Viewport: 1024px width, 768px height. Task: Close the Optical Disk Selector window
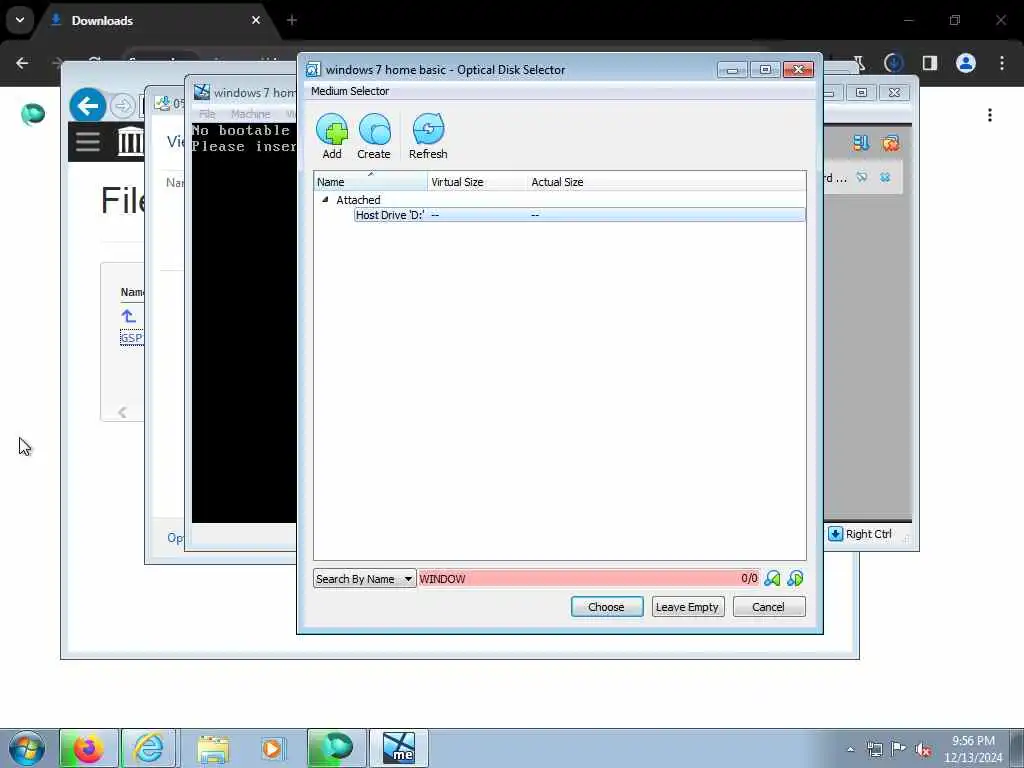pos(798,70)
